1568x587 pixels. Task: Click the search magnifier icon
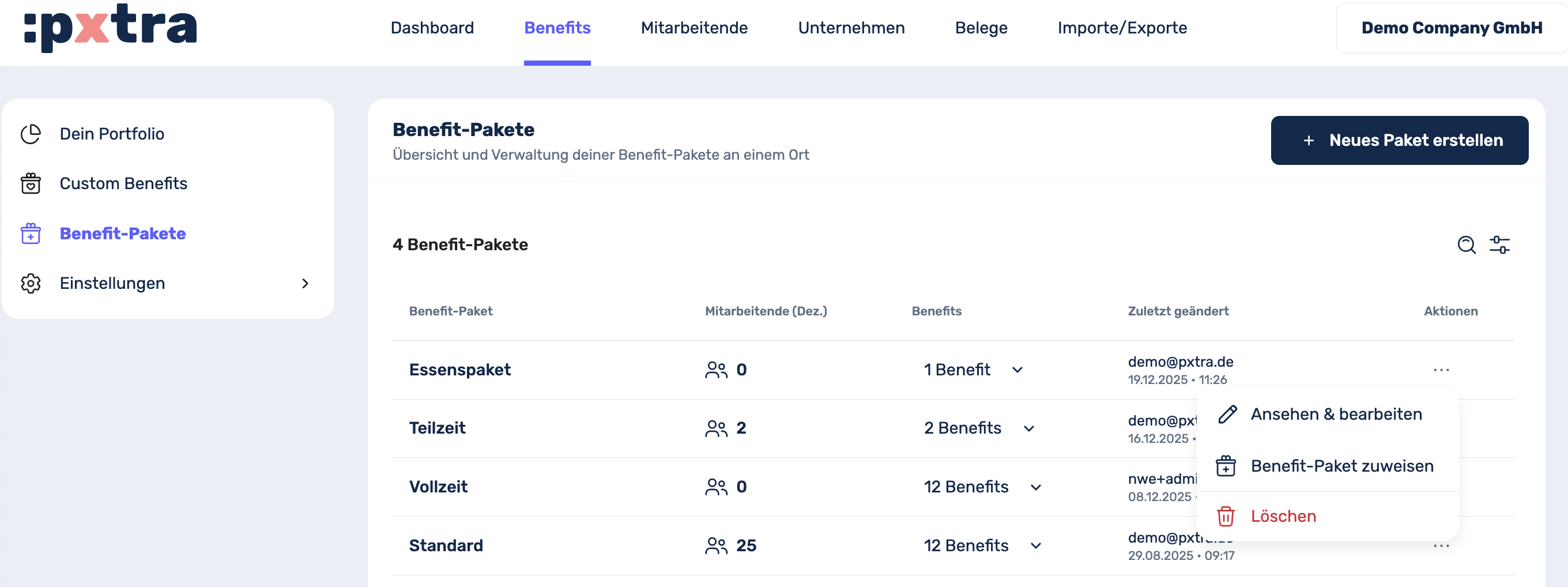point(1466,245)
